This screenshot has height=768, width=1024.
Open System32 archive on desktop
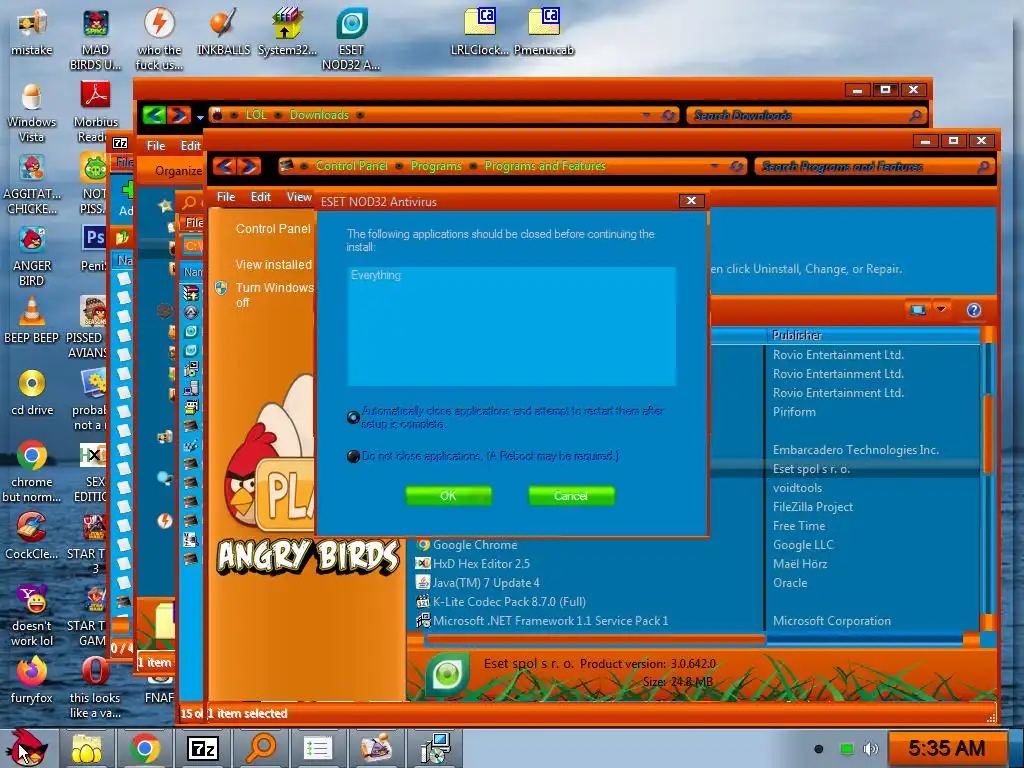287,31
